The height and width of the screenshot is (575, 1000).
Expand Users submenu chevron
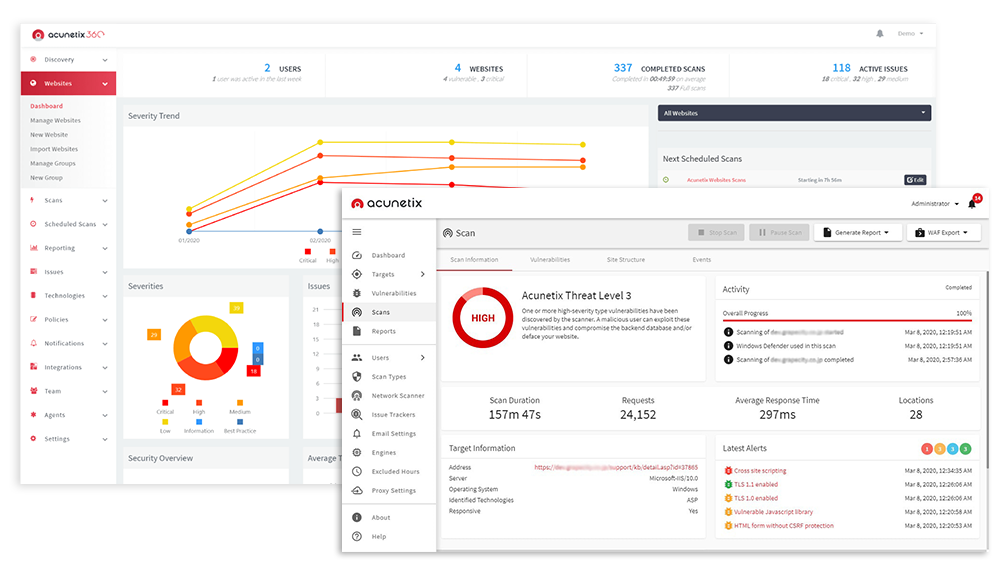[x=422, y=358]
